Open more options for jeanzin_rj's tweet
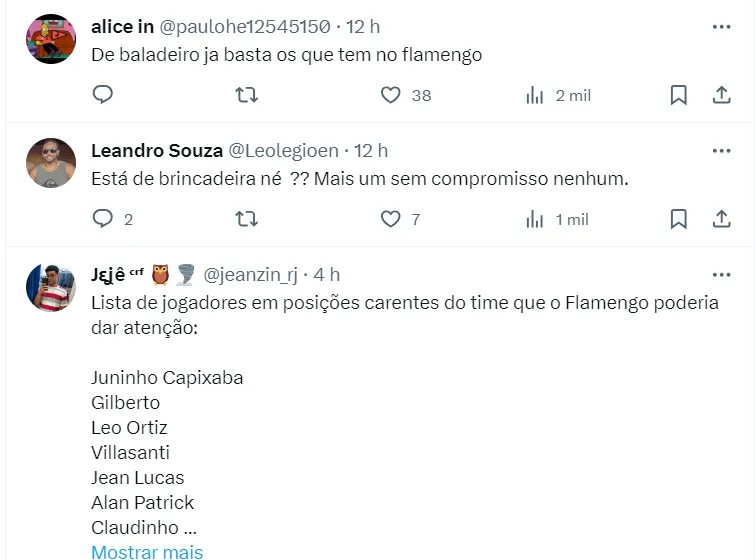This screenshot has height=560, width=755. pyautogui.click(x=721, y=274)
